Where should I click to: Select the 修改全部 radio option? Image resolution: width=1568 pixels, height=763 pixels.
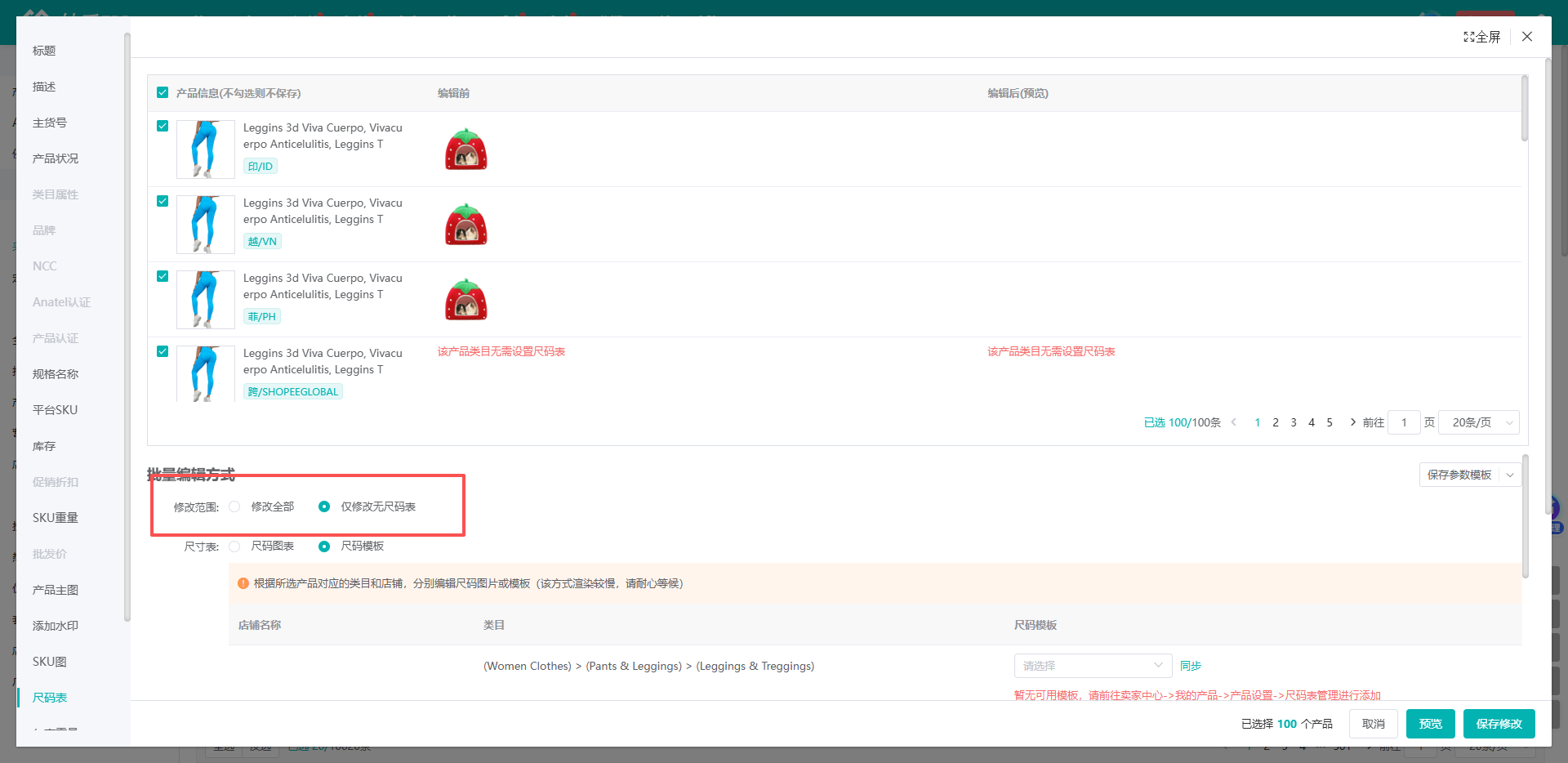[234, 506]
